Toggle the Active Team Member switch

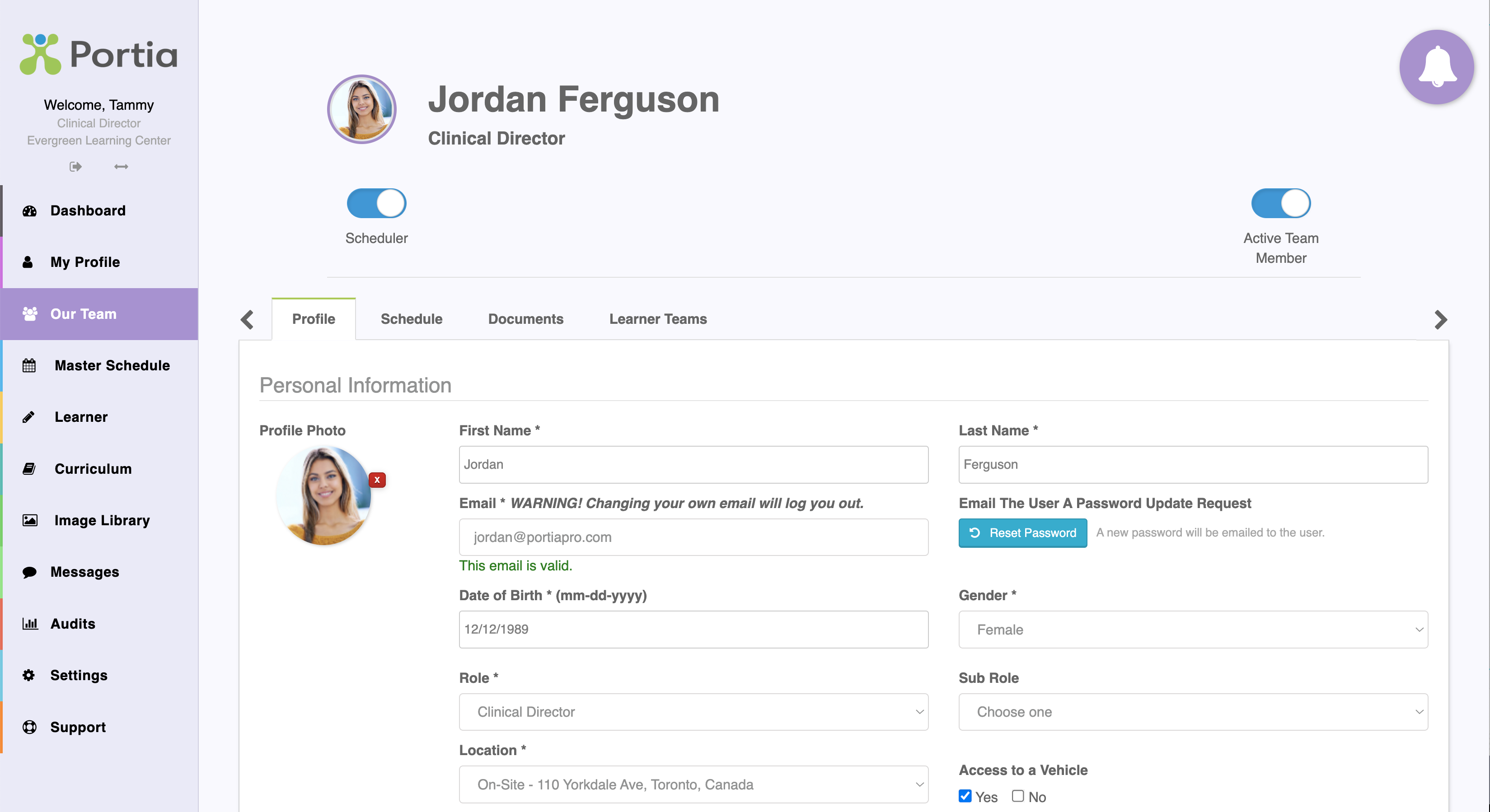point(1281,203)
